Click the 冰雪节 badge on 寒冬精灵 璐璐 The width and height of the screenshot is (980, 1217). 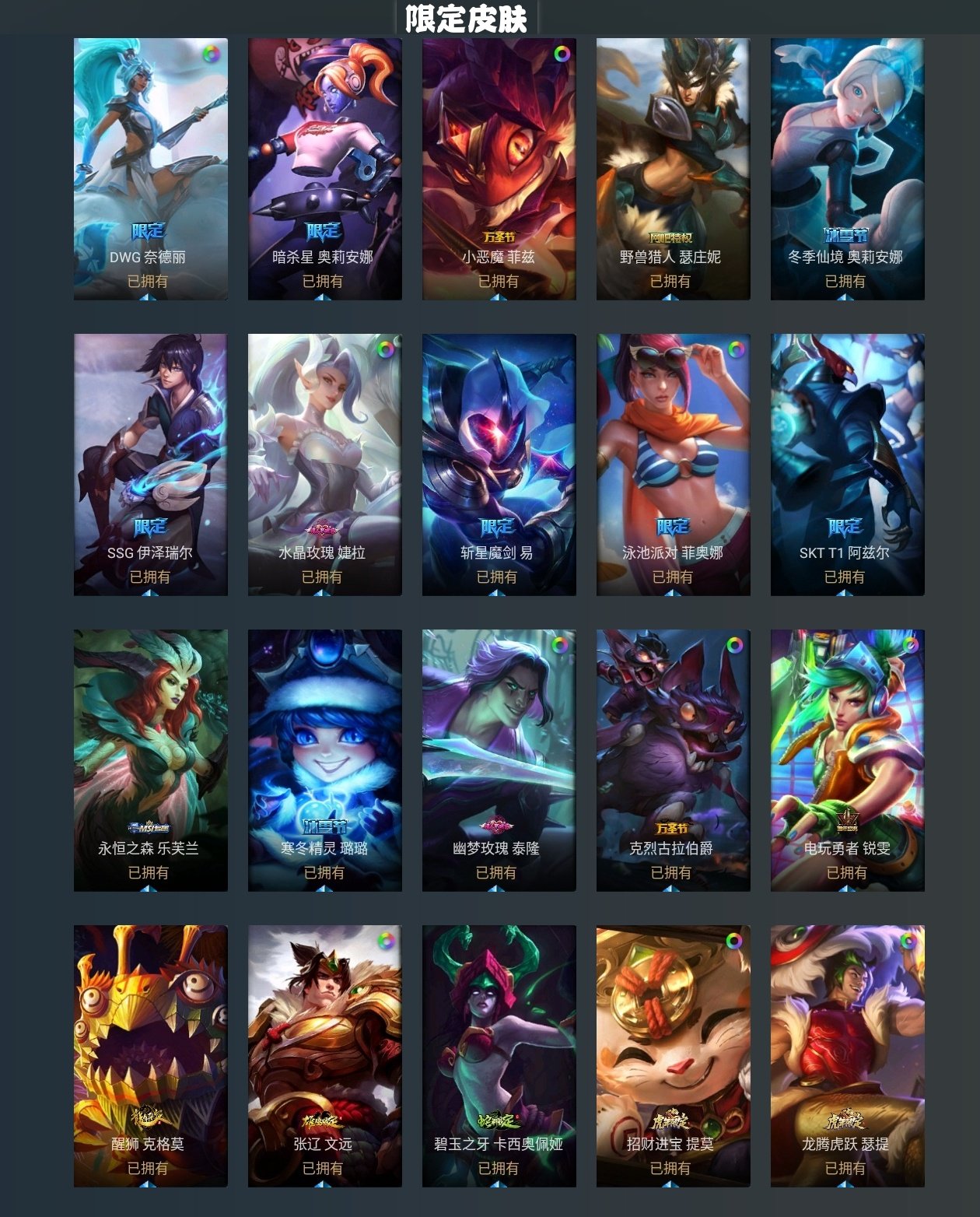324,826
